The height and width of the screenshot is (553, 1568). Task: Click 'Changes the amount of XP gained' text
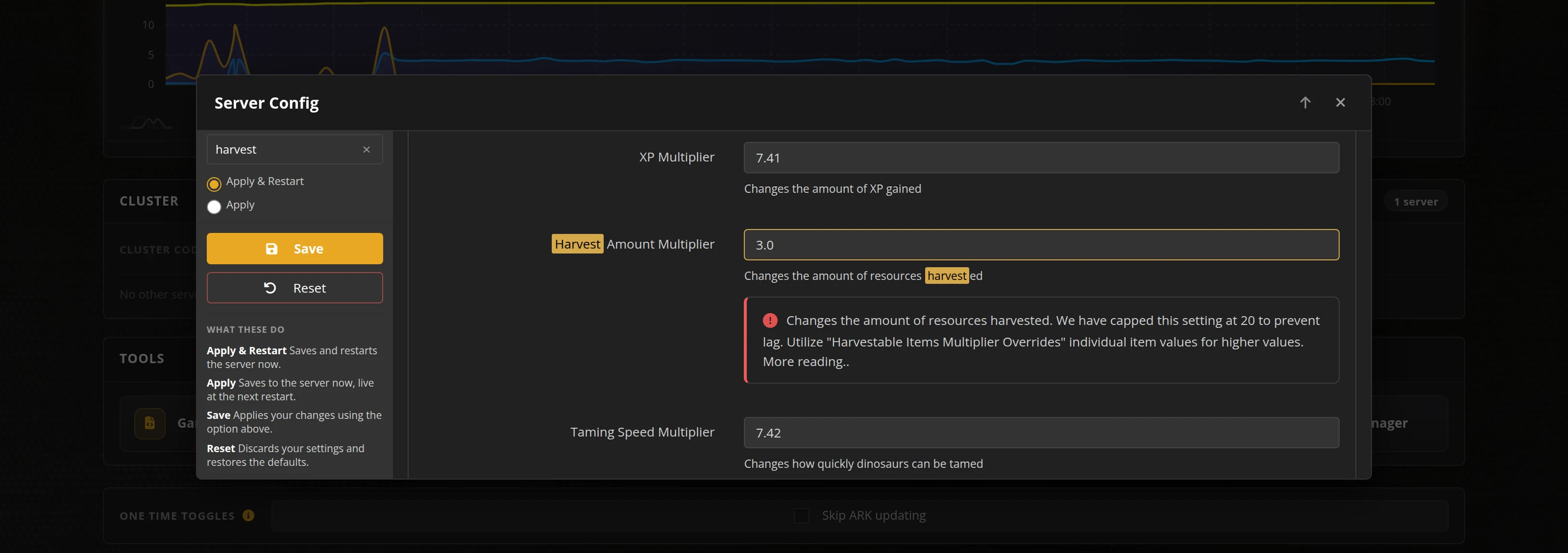[x=832, y=189]
